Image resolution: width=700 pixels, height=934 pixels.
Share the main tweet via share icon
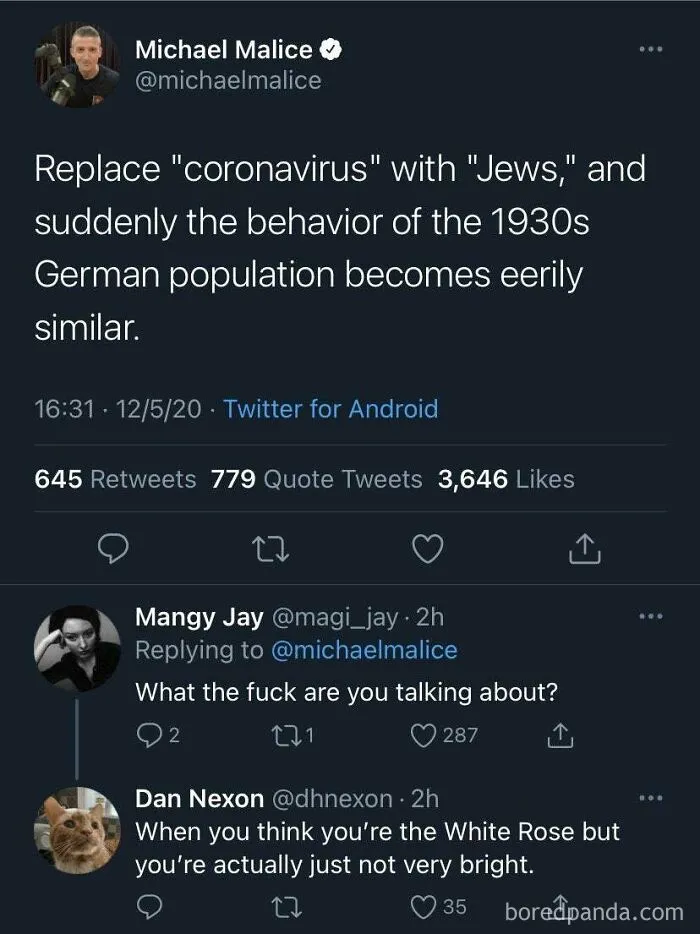(584, 549)
